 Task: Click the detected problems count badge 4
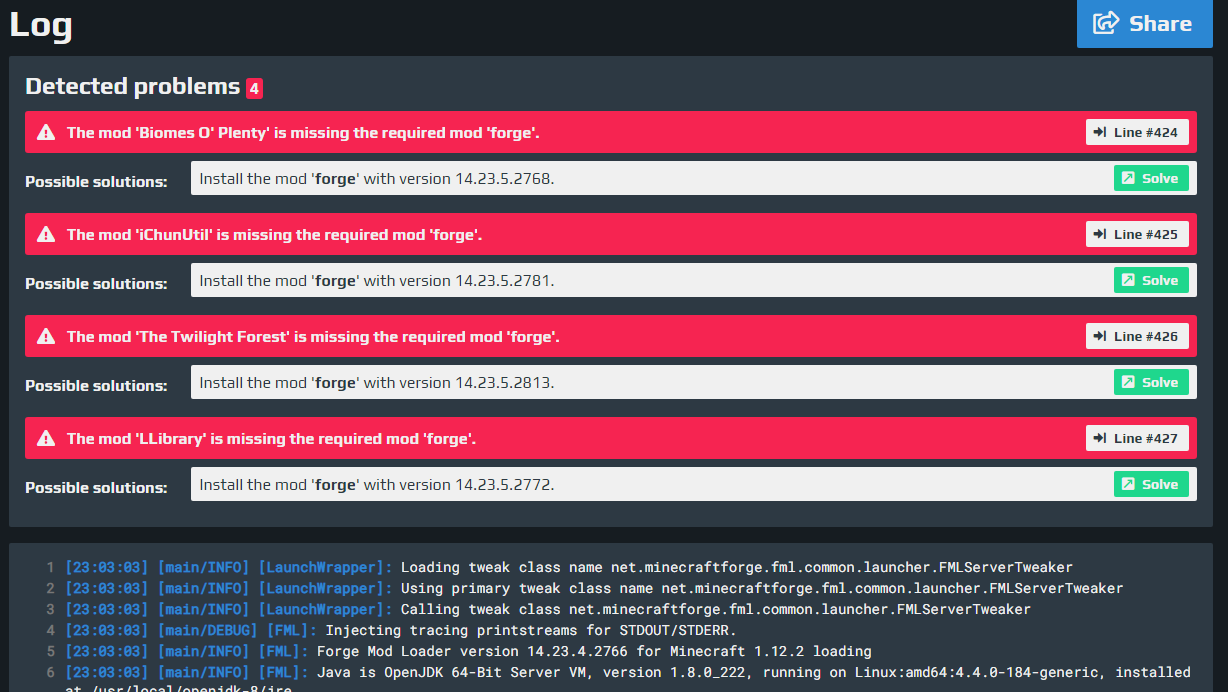pyautogui.click(x=254, y=88)
